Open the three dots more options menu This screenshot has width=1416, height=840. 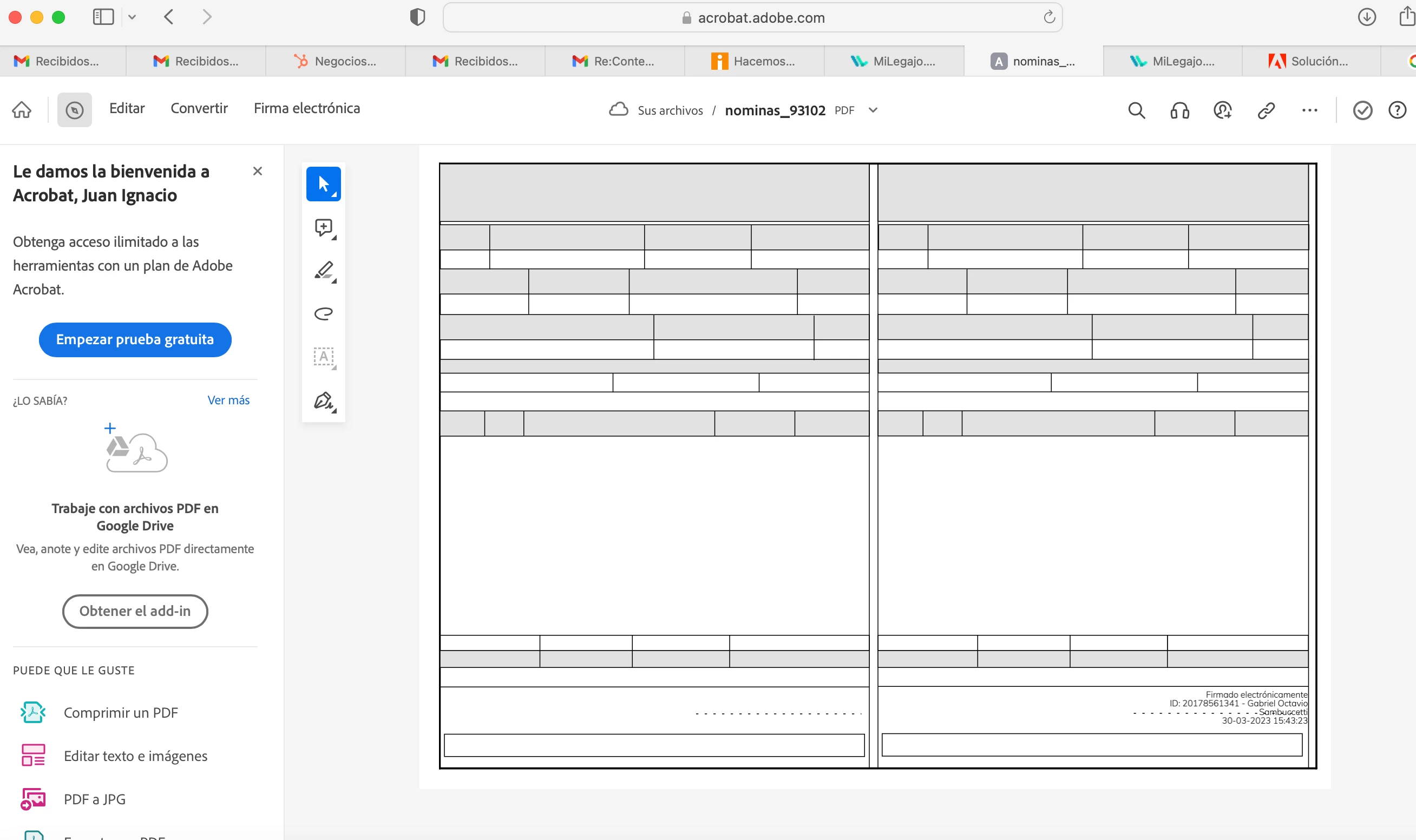1309,110
